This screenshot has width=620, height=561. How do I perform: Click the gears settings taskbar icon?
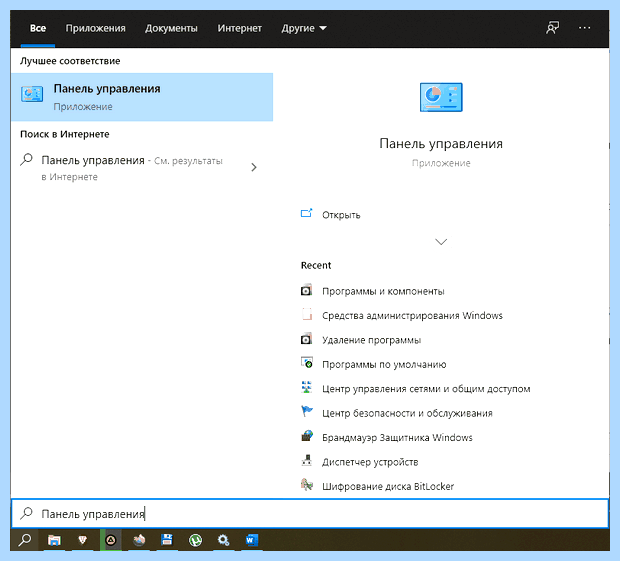(223, 540)
